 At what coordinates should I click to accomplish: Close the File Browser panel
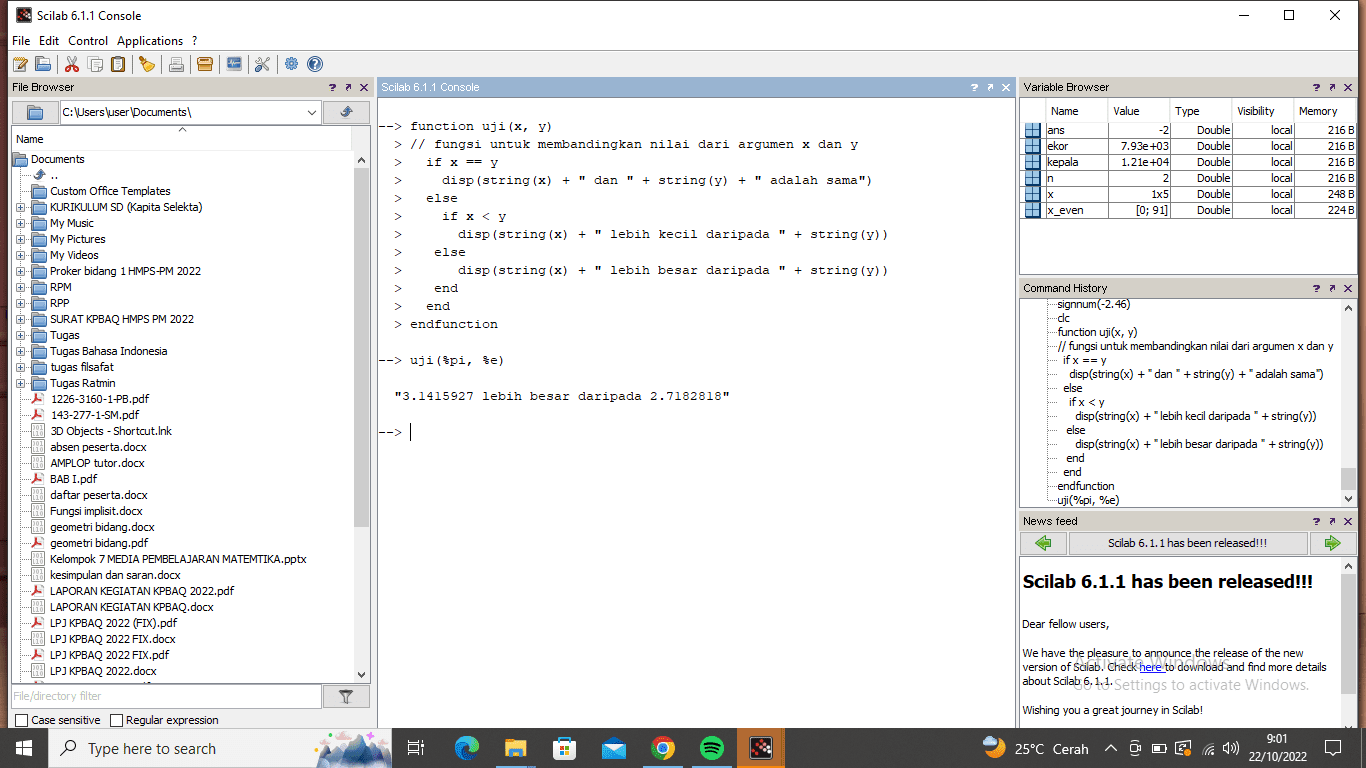pos(364,87)
